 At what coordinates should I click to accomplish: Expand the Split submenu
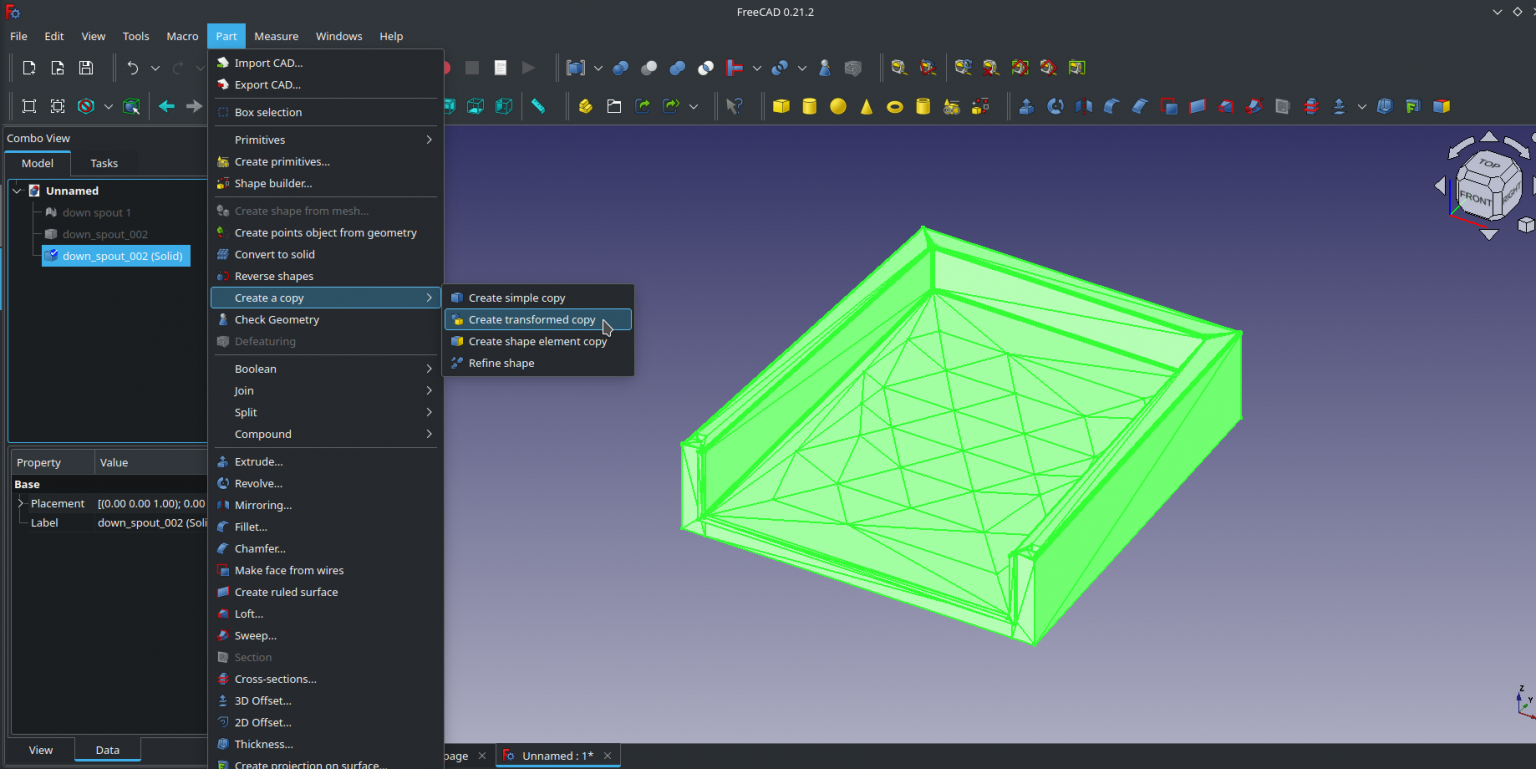(x=325, y=412)
